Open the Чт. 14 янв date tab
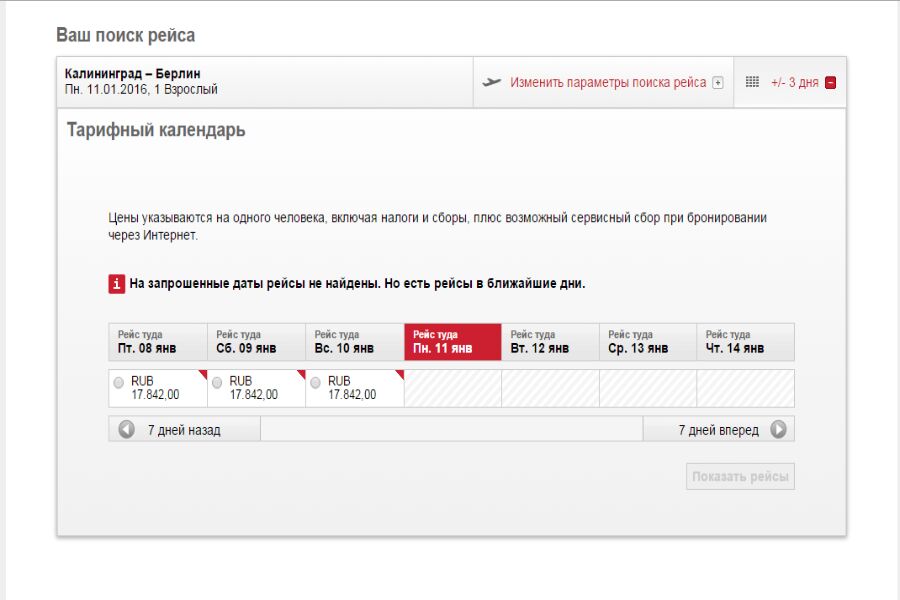The width and height of the screenshot is (900, 600). (745, 342)
